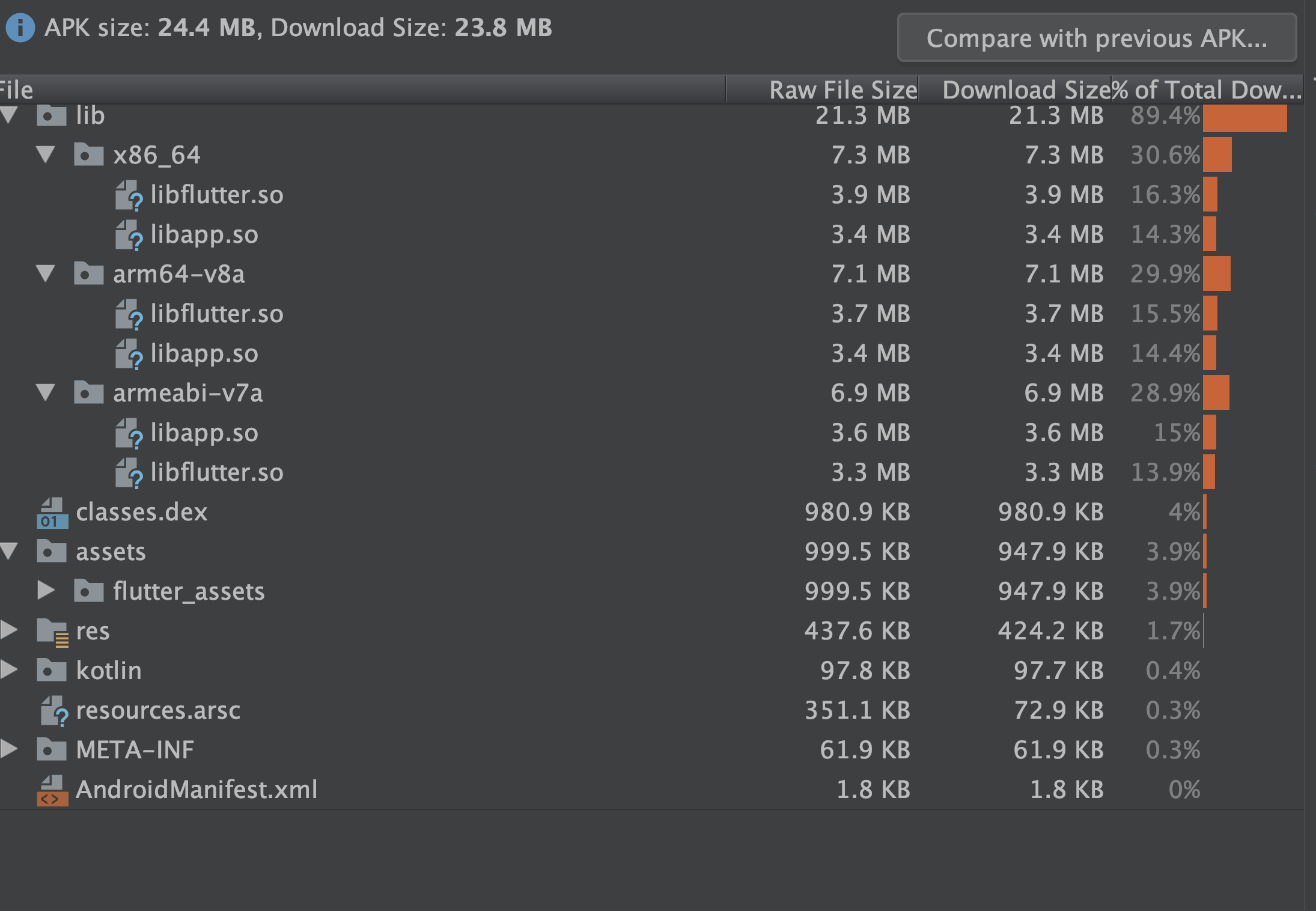This screenshot has width=1316, height=911.
Task: Click the assets folder icon
Action: coord(51,551)
